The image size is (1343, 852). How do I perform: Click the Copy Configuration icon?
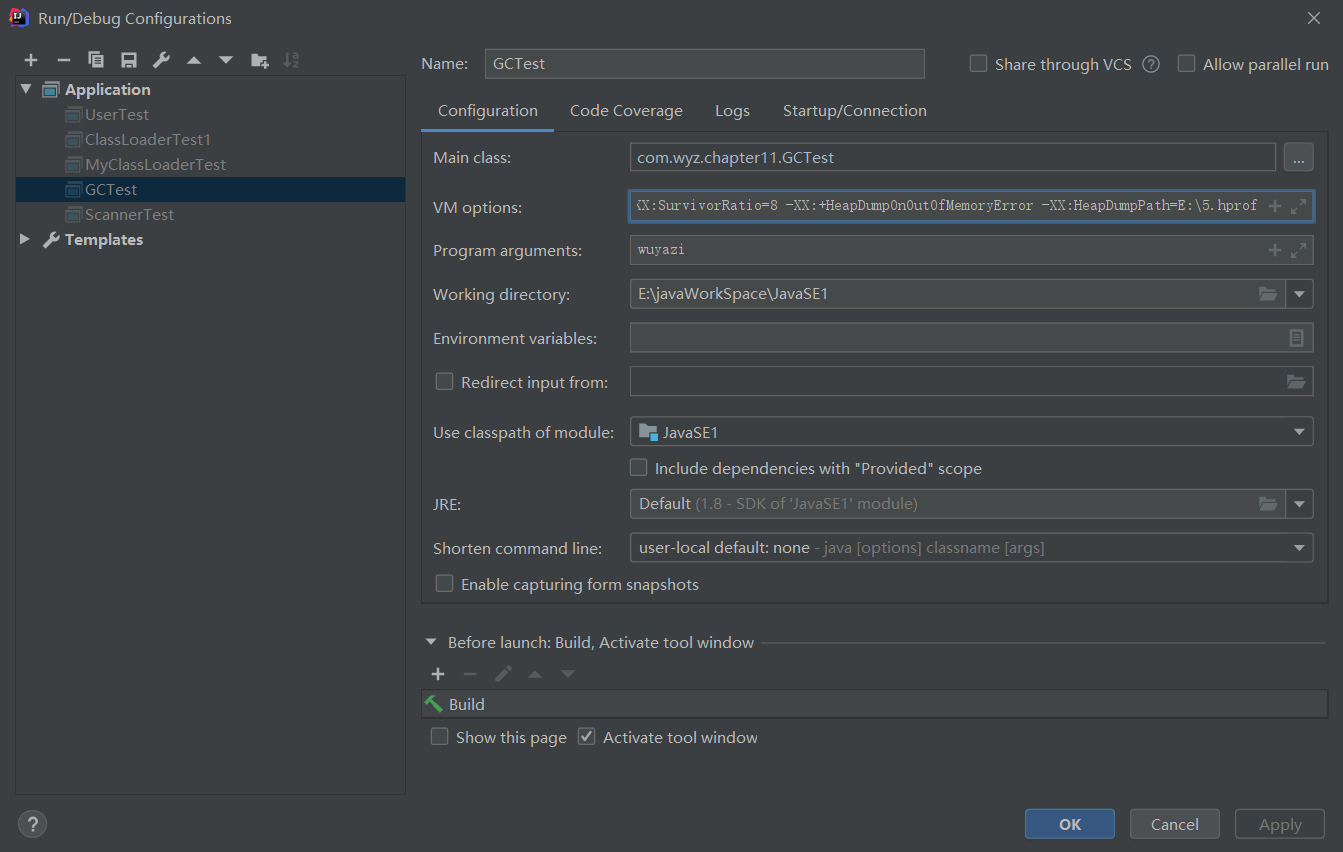[x=96, y=60]
